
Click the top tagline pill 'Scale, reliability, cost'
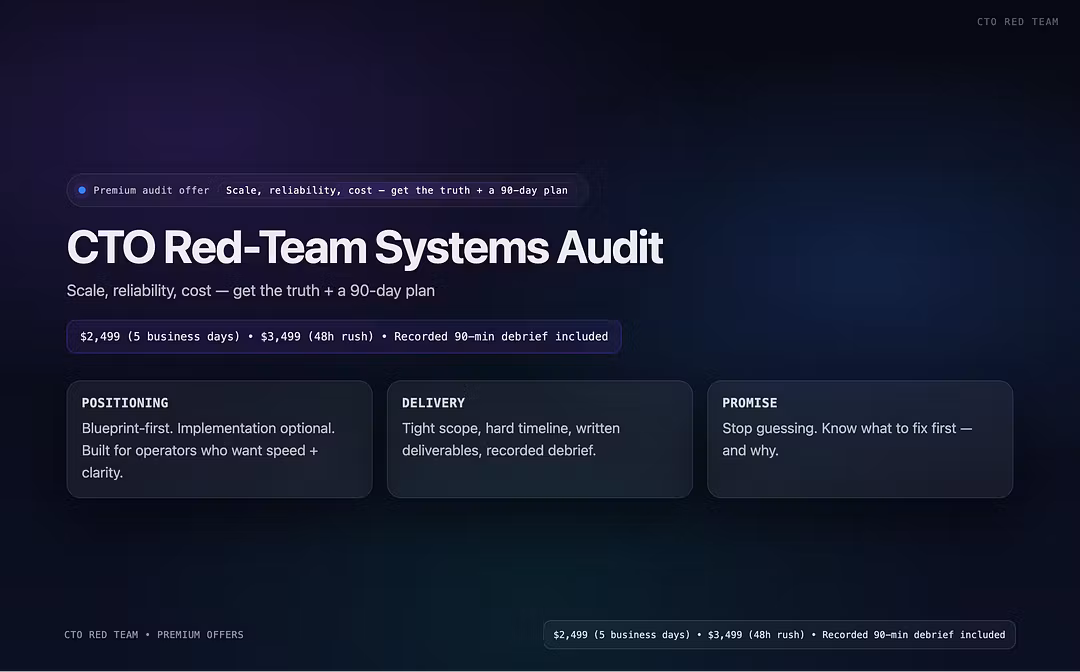click(x=397, y=190)
